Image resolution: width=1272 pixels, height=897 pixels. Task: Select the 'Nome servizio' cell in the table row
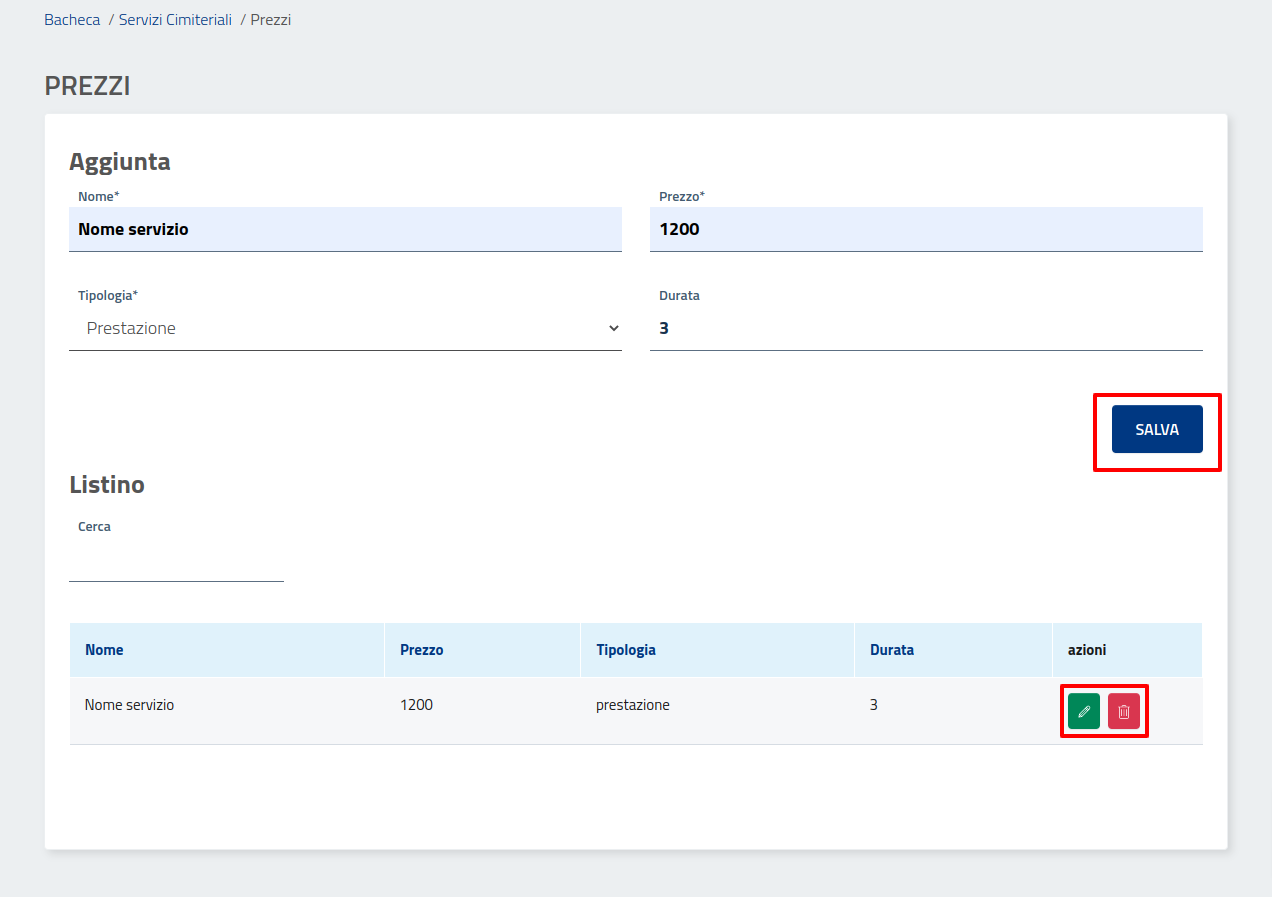click(x=130, y=705)
